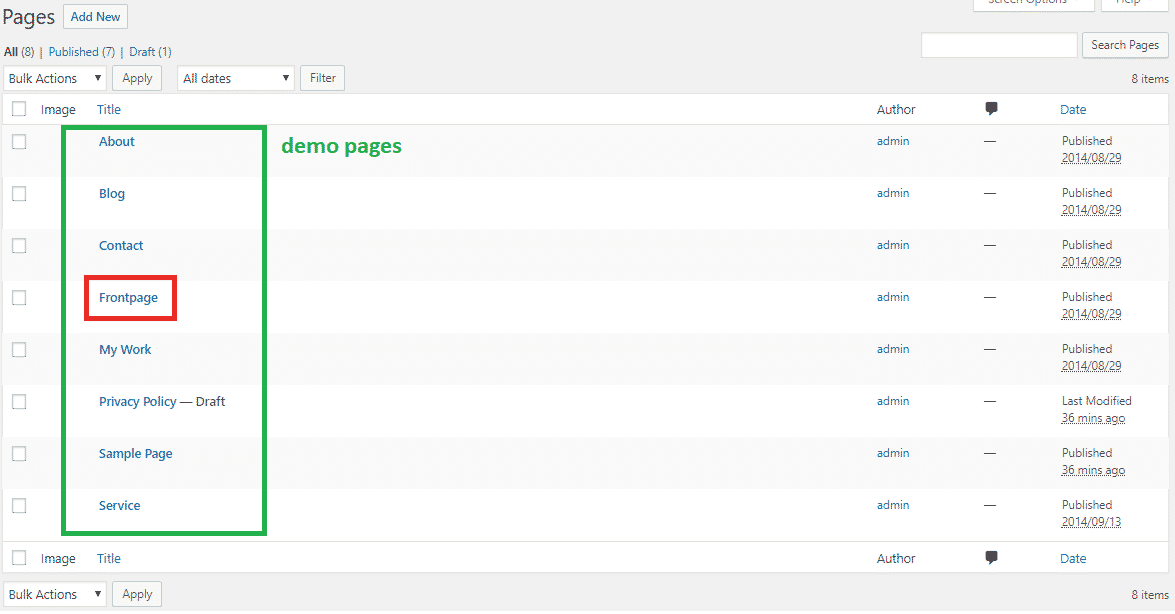
Task: Tick the select-all checkbox in footer row
Action: coord(19,558)
